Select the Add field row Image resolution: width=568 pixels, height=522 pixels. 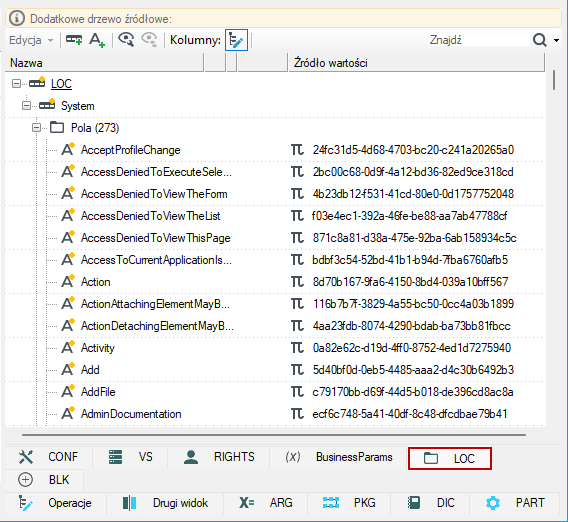point(90,370)
